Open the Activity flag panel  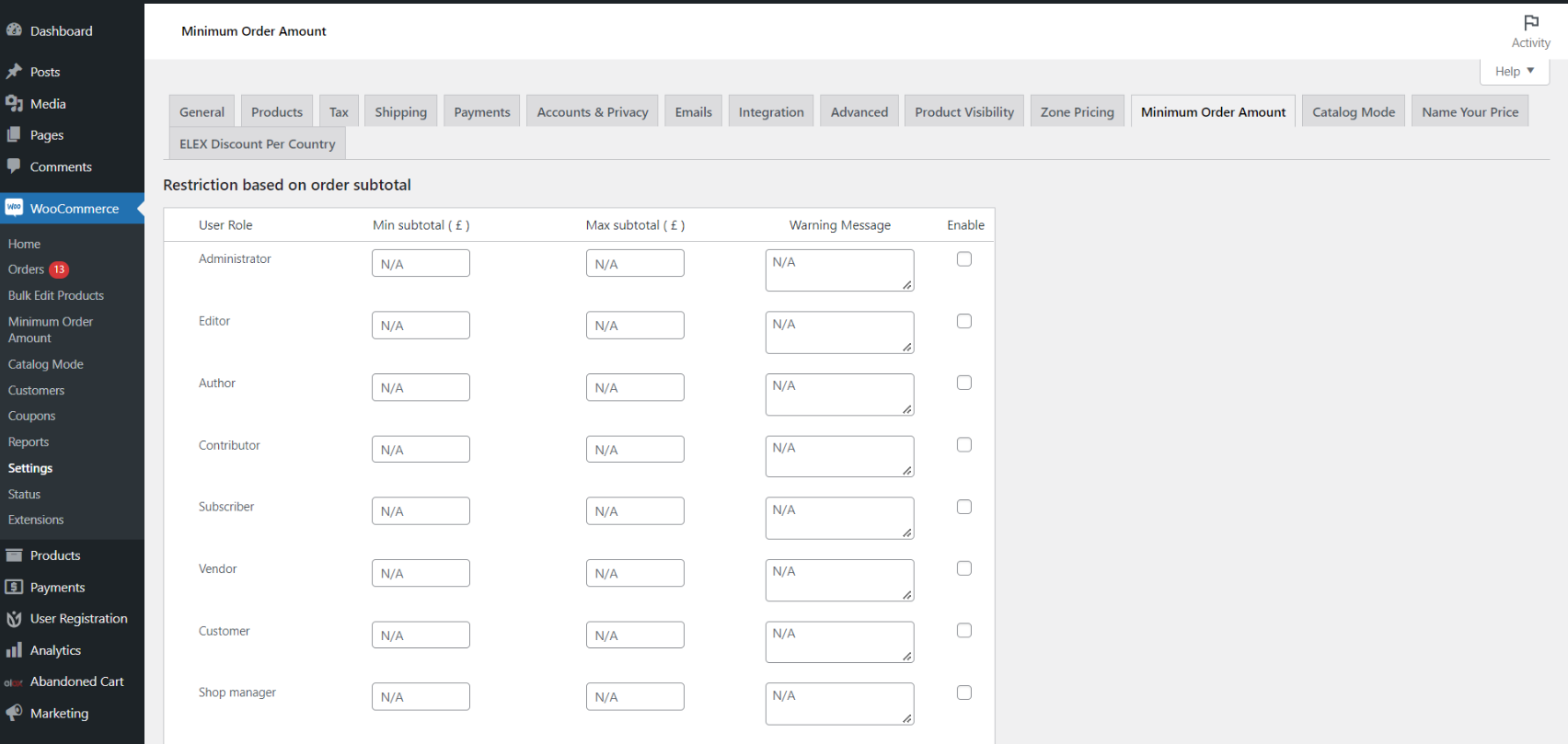(1531, 31)
